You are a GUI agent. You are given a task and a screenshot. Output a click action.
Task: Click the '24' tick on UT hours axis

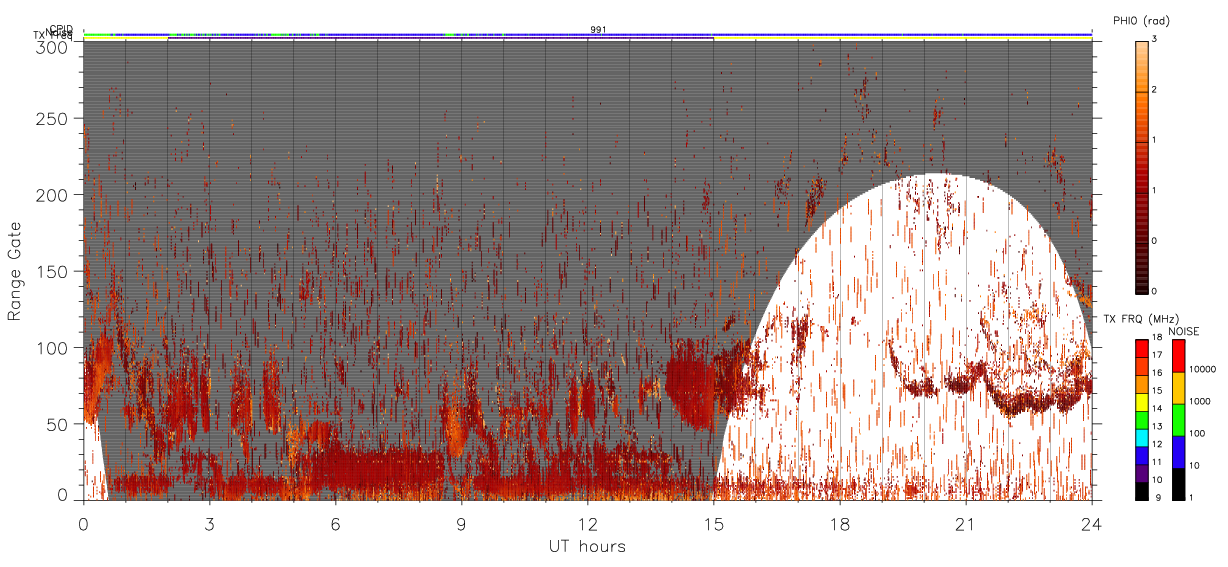(x=1091, y=524)
